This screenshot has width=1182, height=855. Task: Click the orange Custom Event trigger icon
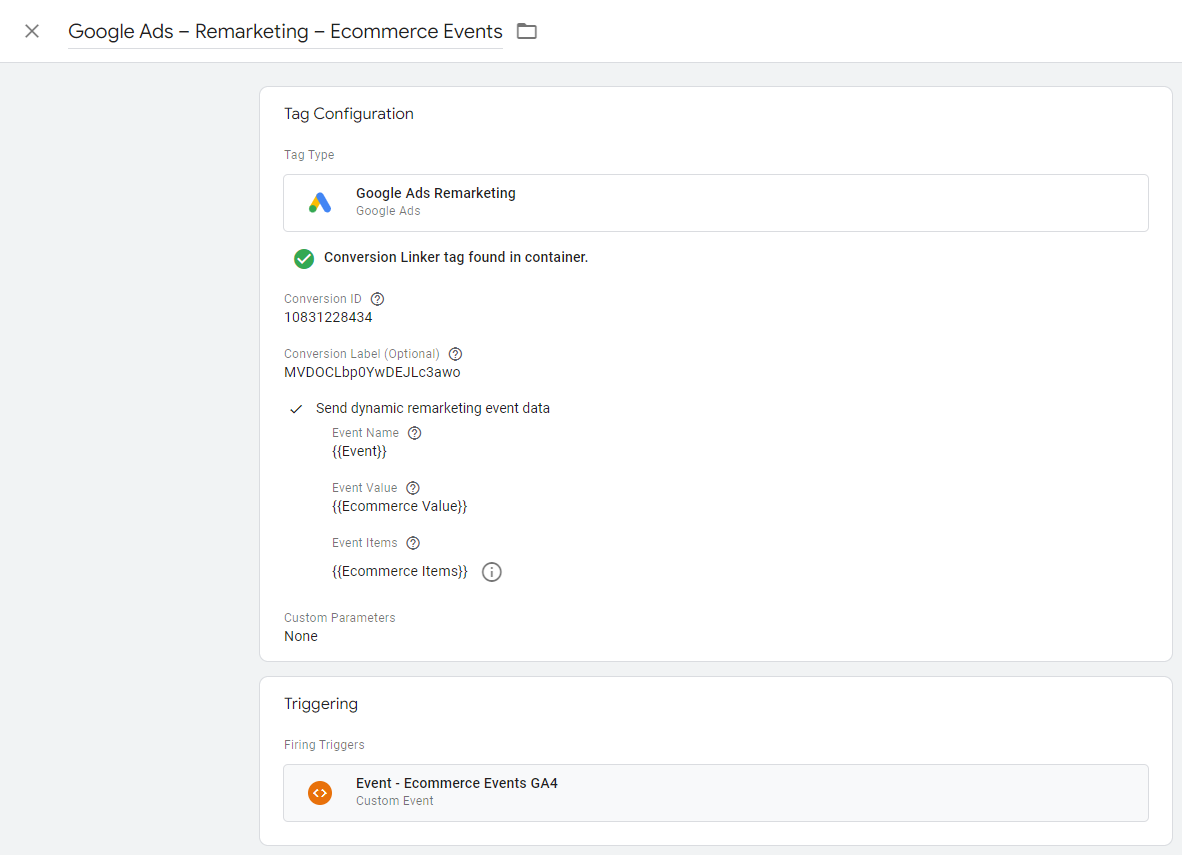tap(320, 793)
